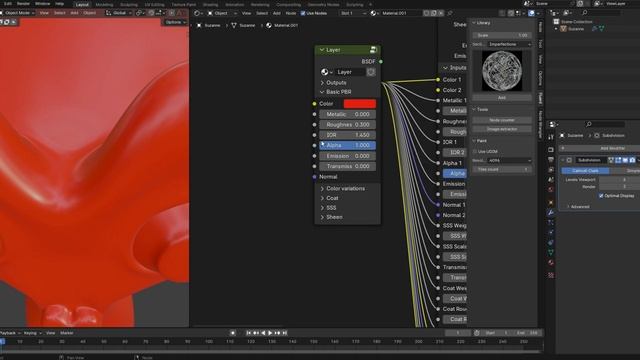Click the Add Modifier button

pos(600,148)
